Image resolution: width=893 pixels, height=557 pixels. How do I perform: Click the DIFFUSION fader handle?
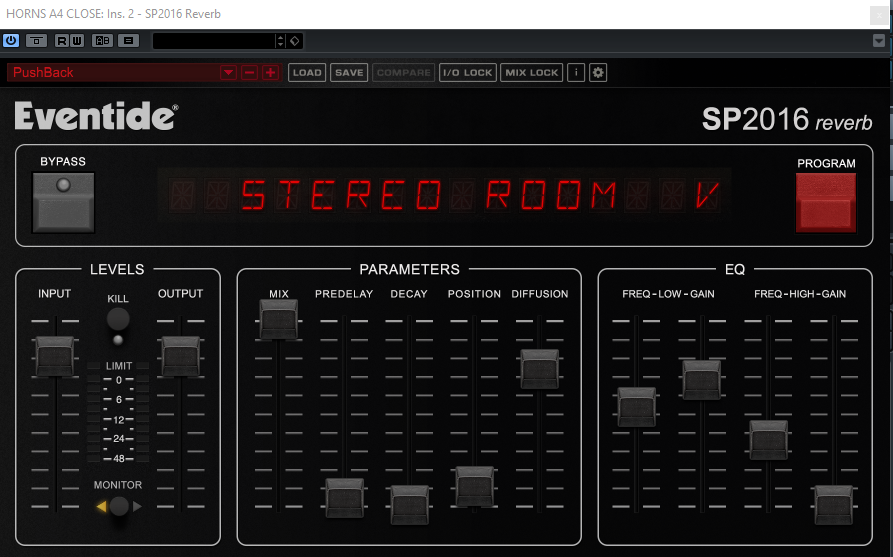click(539, 369)
